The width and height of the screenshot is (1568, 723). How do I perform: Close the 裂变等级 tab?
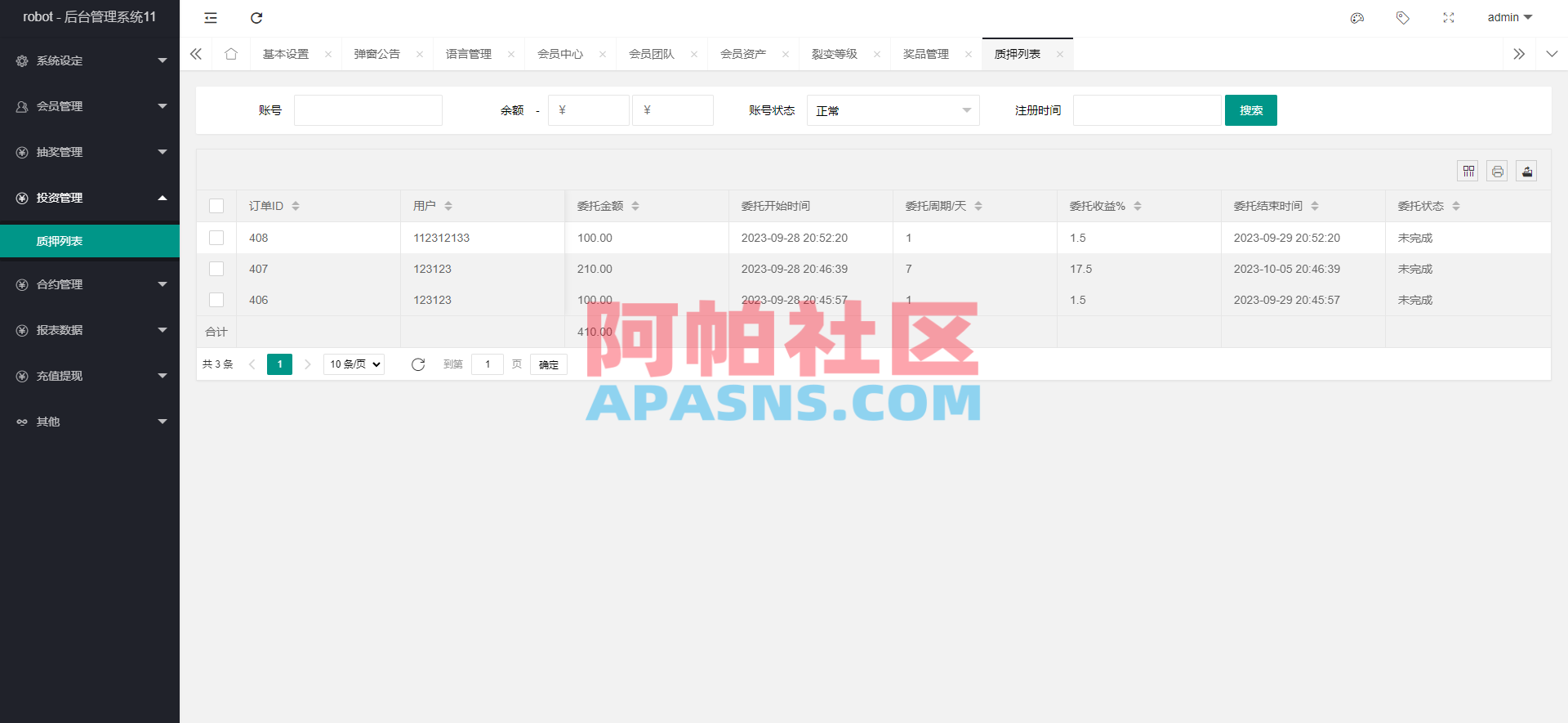tap(877, 55)
